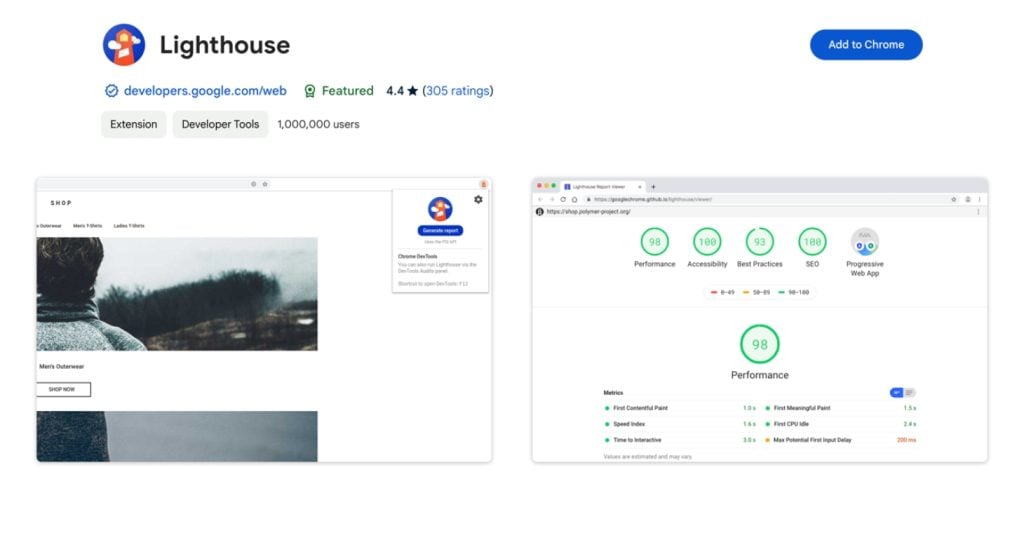Click the Performance 98 gauge in top score row
Image resolution: width=1024 pixels, height=533 pixels.
654,242
